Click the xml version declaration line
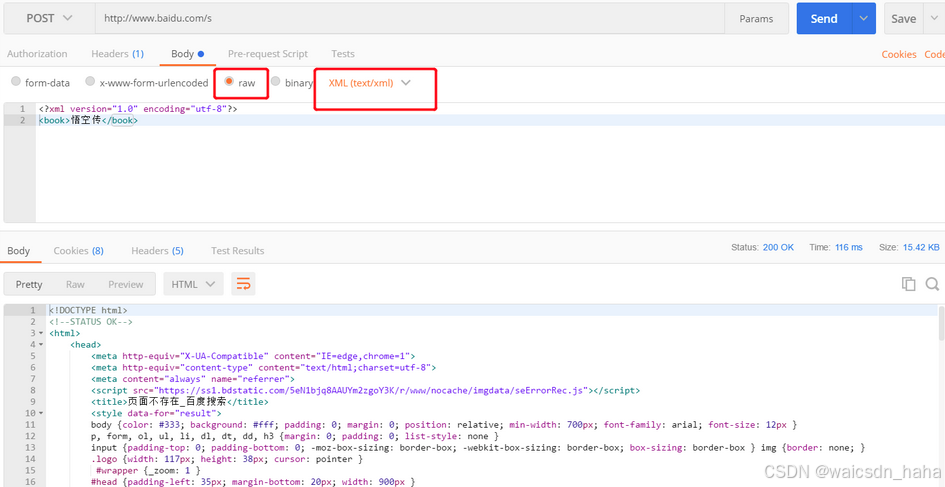Screen dimensions: 945x487 (x=138, y=109)
